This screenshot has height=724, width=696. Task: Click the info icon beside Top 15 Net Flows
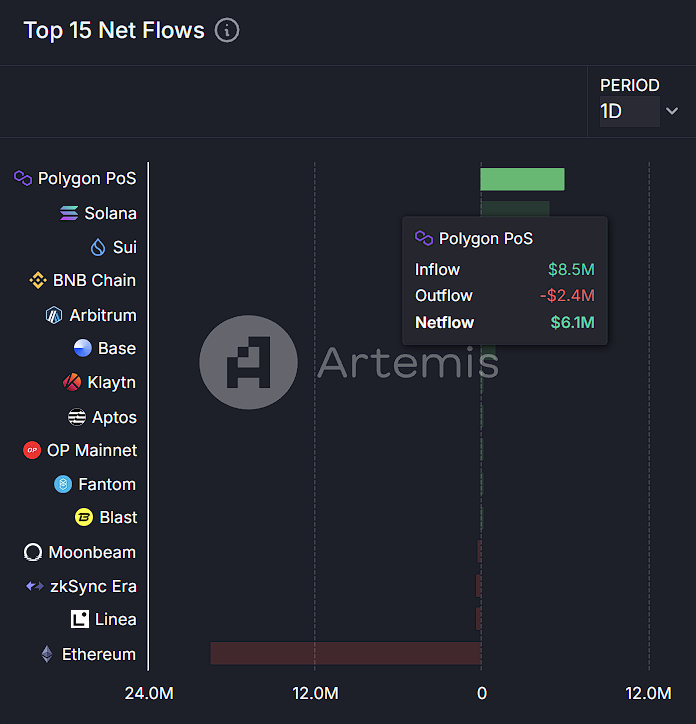227,30
